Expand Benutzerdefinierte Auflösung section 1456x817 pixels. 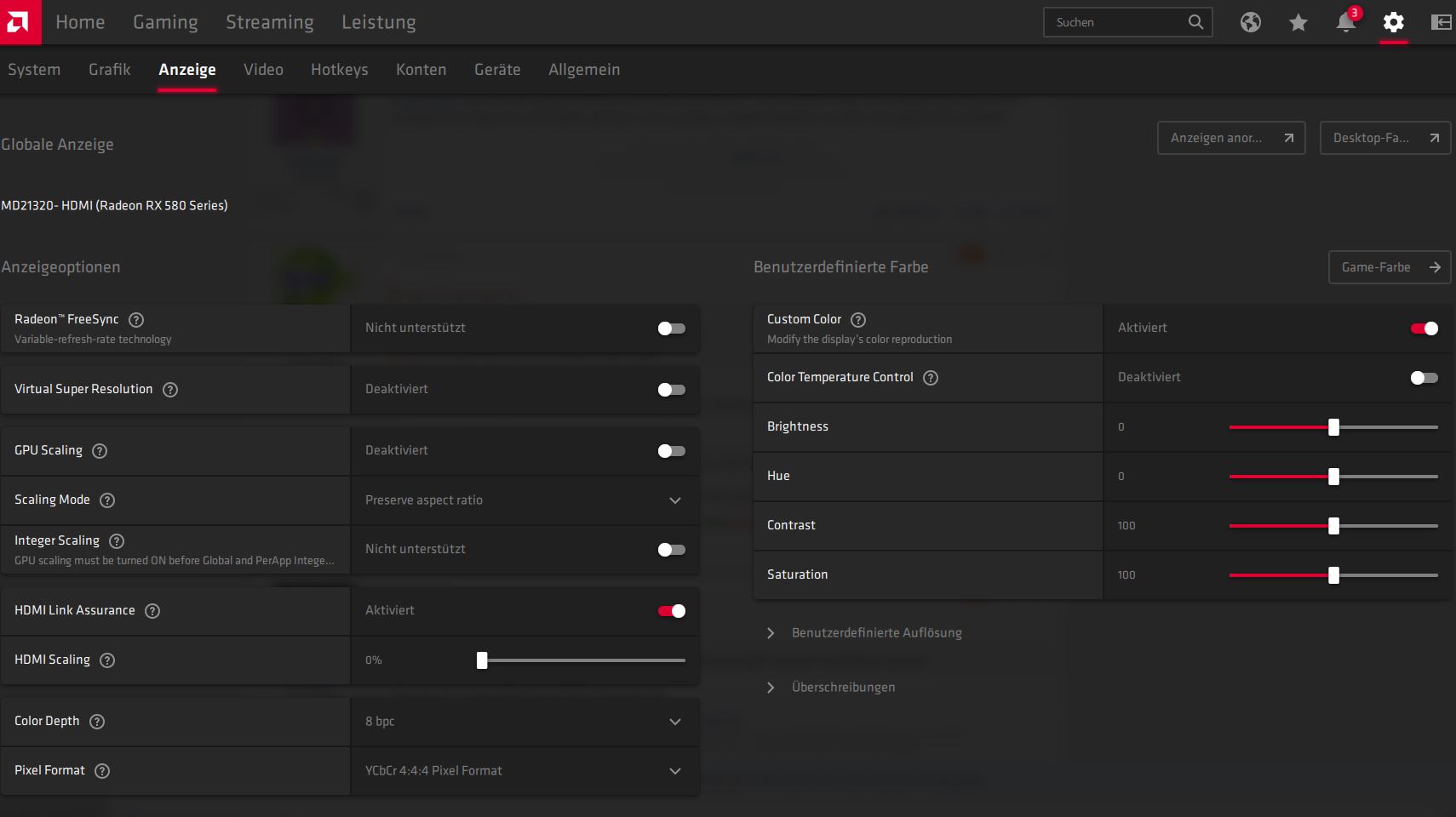coord(865,633)
